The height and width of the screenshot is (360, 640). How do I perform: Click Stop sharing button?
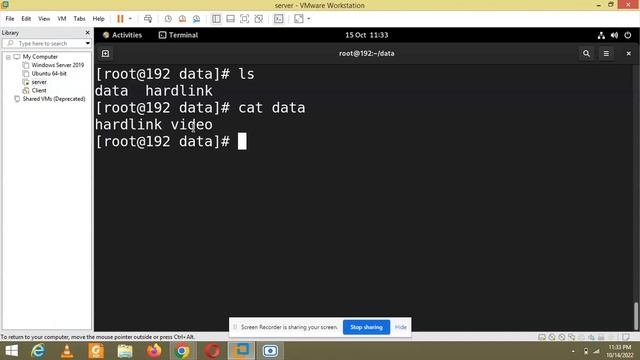[366, 327]
